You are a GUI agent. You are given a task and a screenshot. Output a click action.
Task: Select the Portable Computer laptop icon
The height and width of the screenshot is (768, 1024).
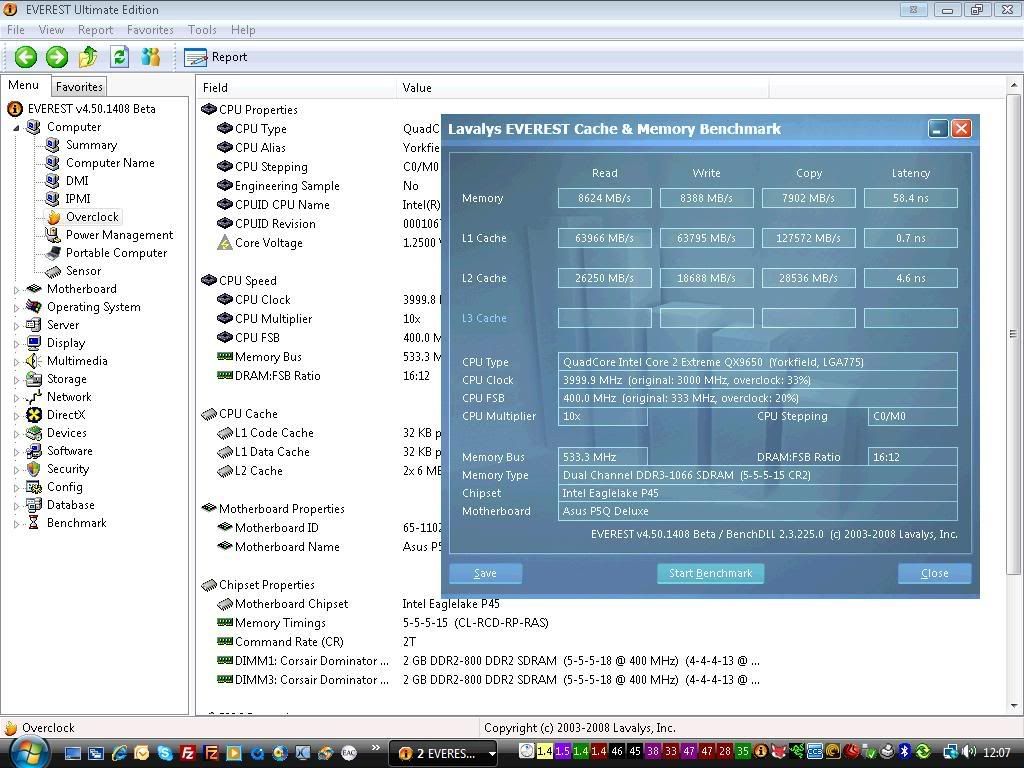coord(53,253)
